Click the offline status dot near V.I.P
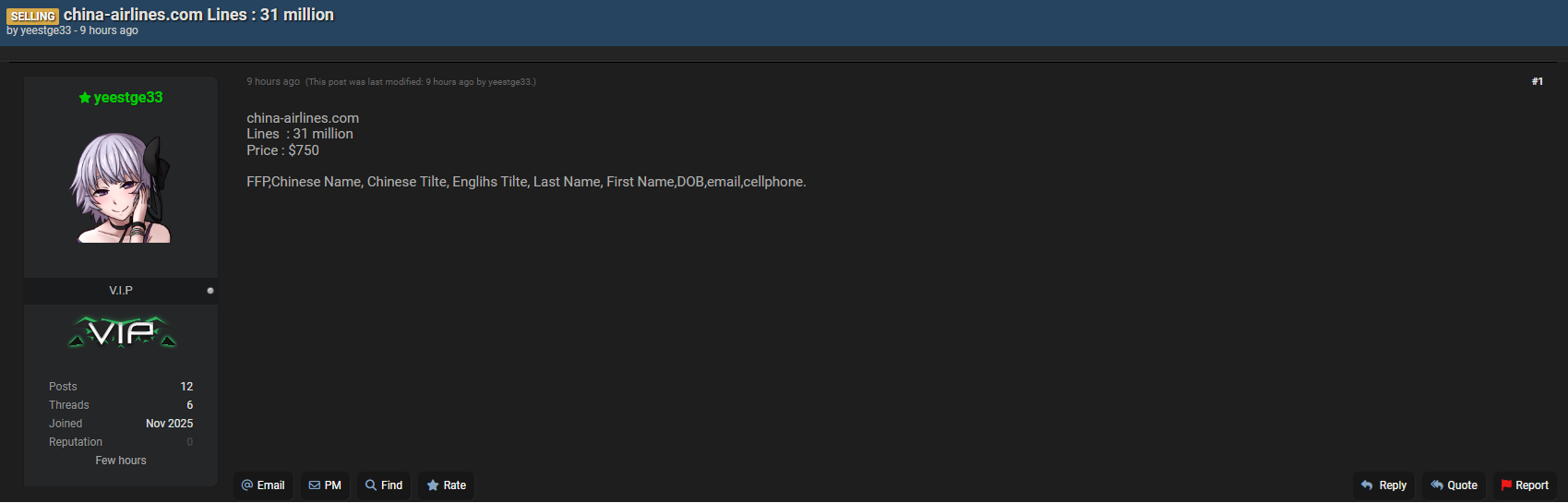This screenshot has height=503, width=1568. (210, 291)
